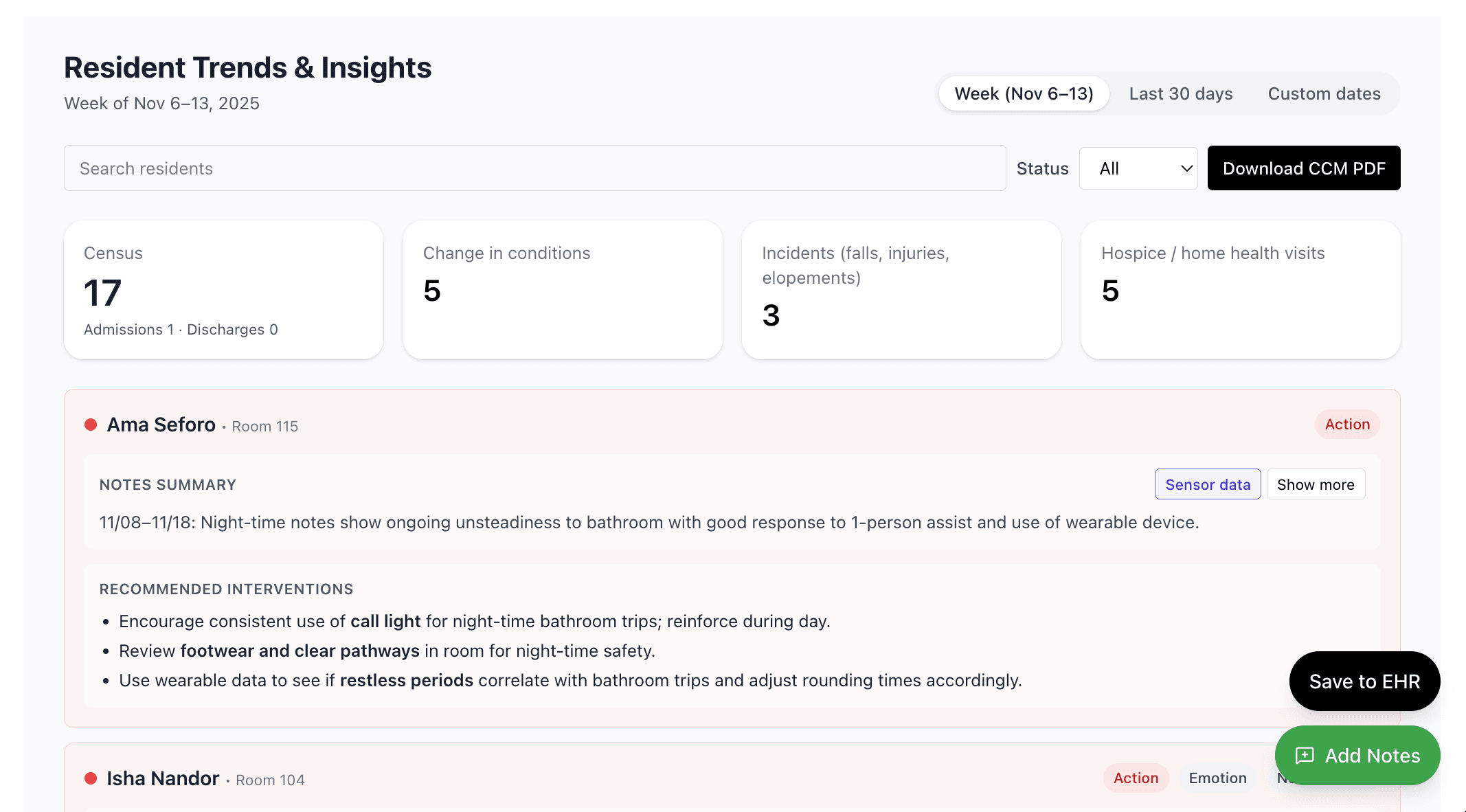Click the note icon on Add Notes
Image resolution: width=1466 pixels, height=812 pixels.
[1305, 756]
